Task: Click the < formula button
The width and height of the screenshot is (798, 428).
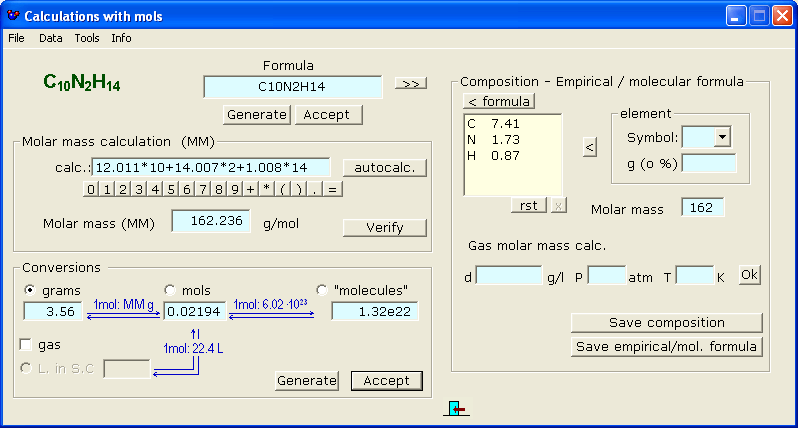Action: (499, 101)
